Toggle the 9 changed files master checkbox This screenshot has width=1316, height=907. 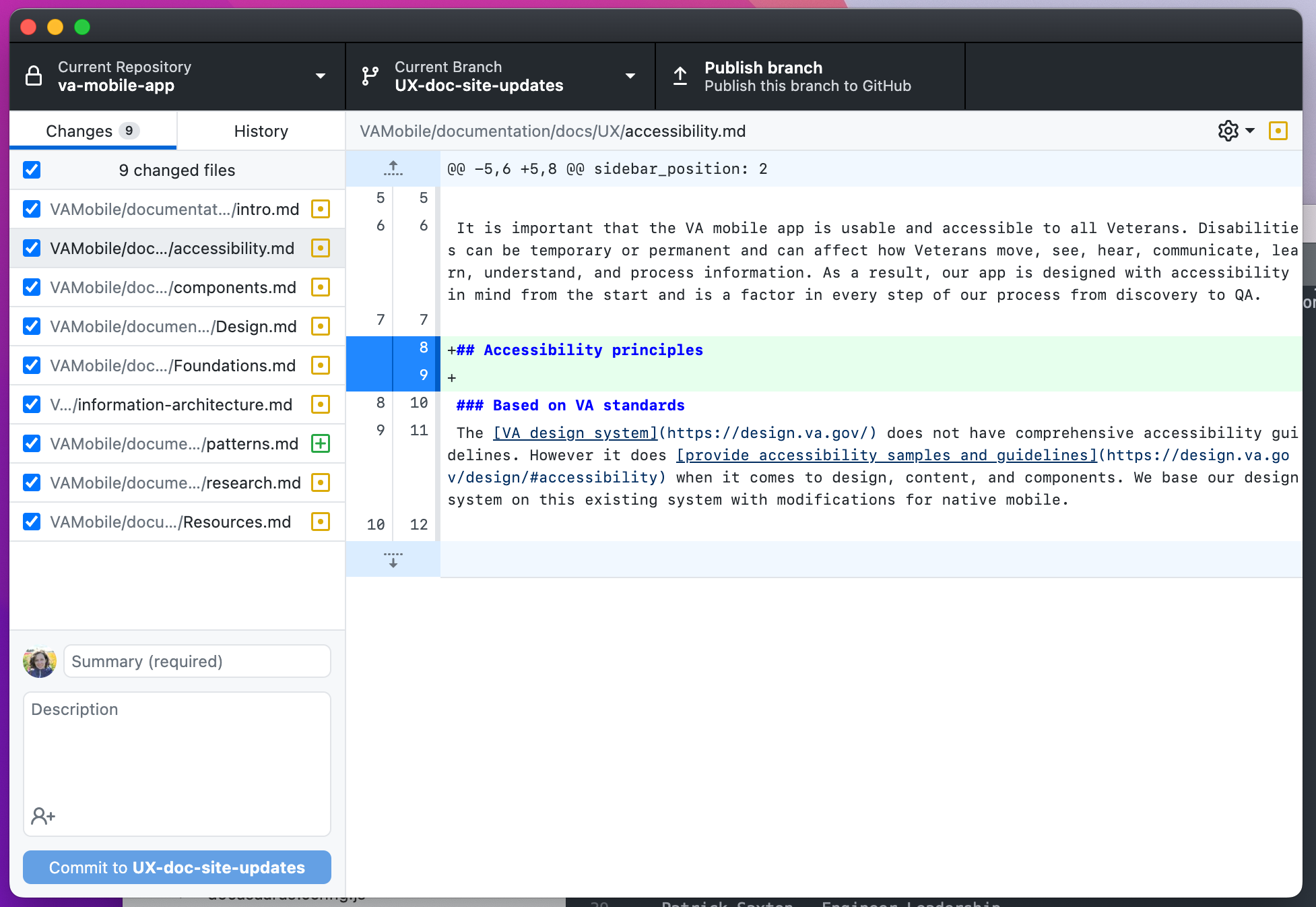pyautogui.click(x=32, y=170)
